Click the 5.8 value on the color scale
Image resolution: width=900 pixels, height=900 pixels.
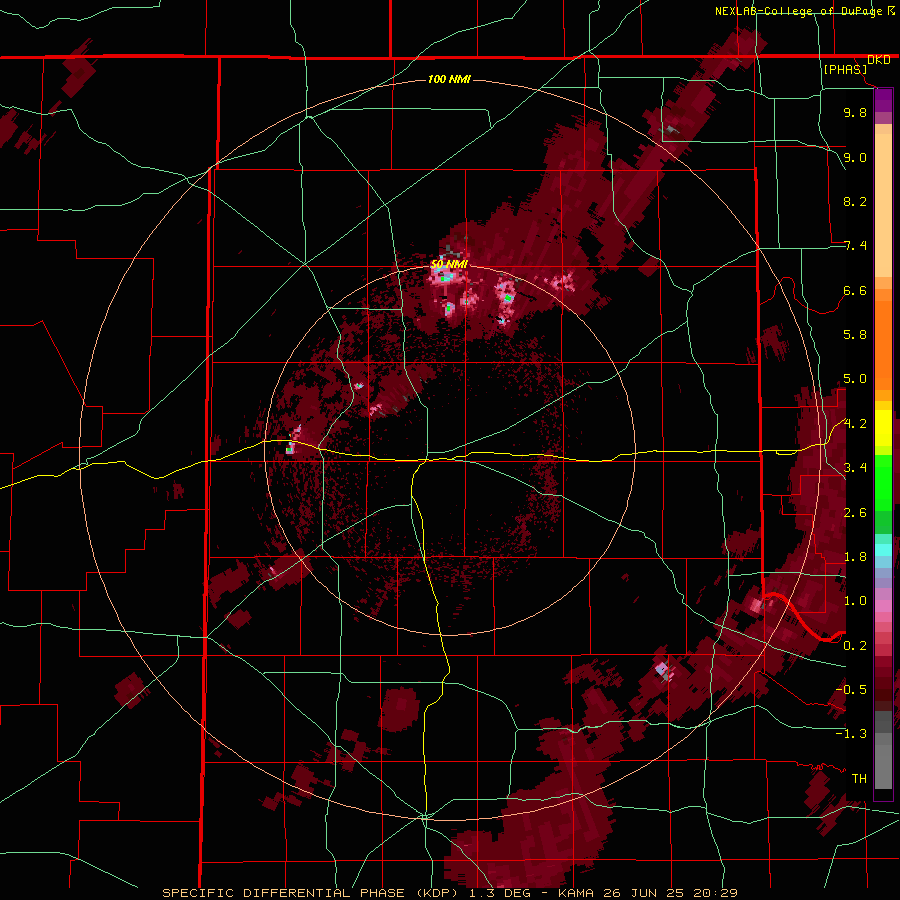(x=855, y=335)
